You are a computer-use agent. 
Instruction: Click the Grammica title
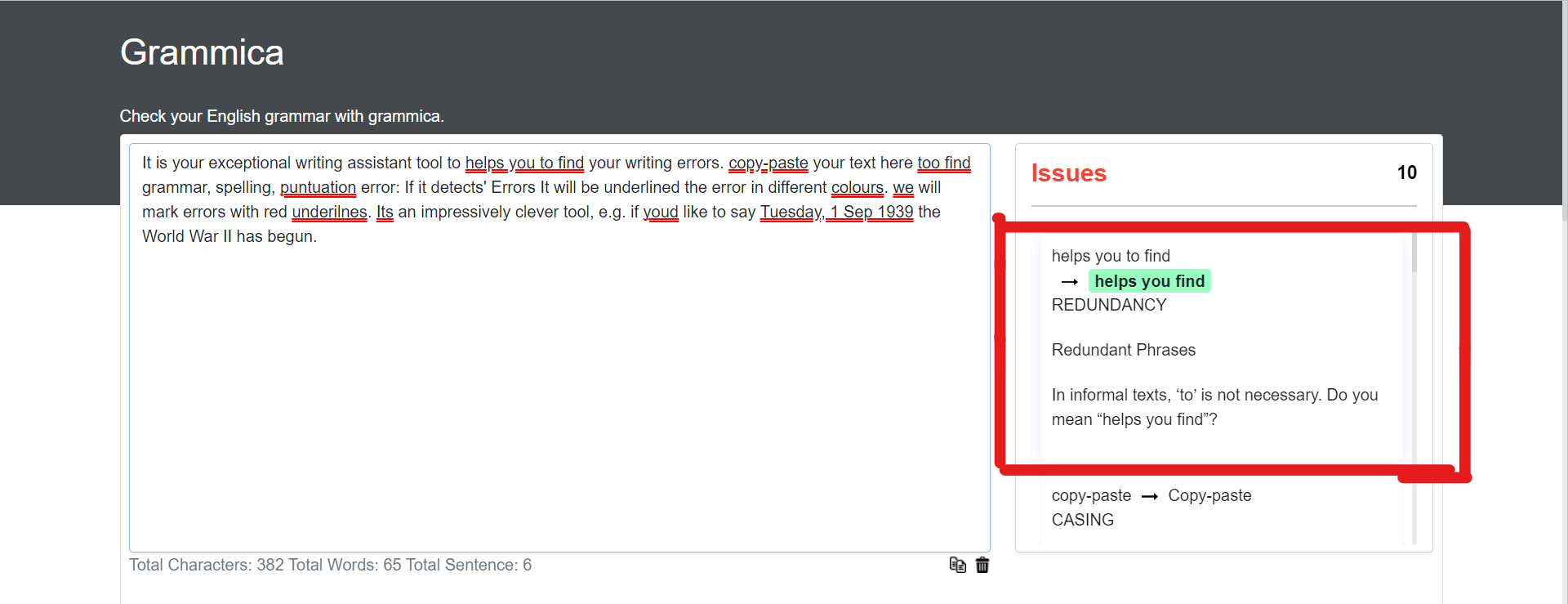(x=202, y=52)
